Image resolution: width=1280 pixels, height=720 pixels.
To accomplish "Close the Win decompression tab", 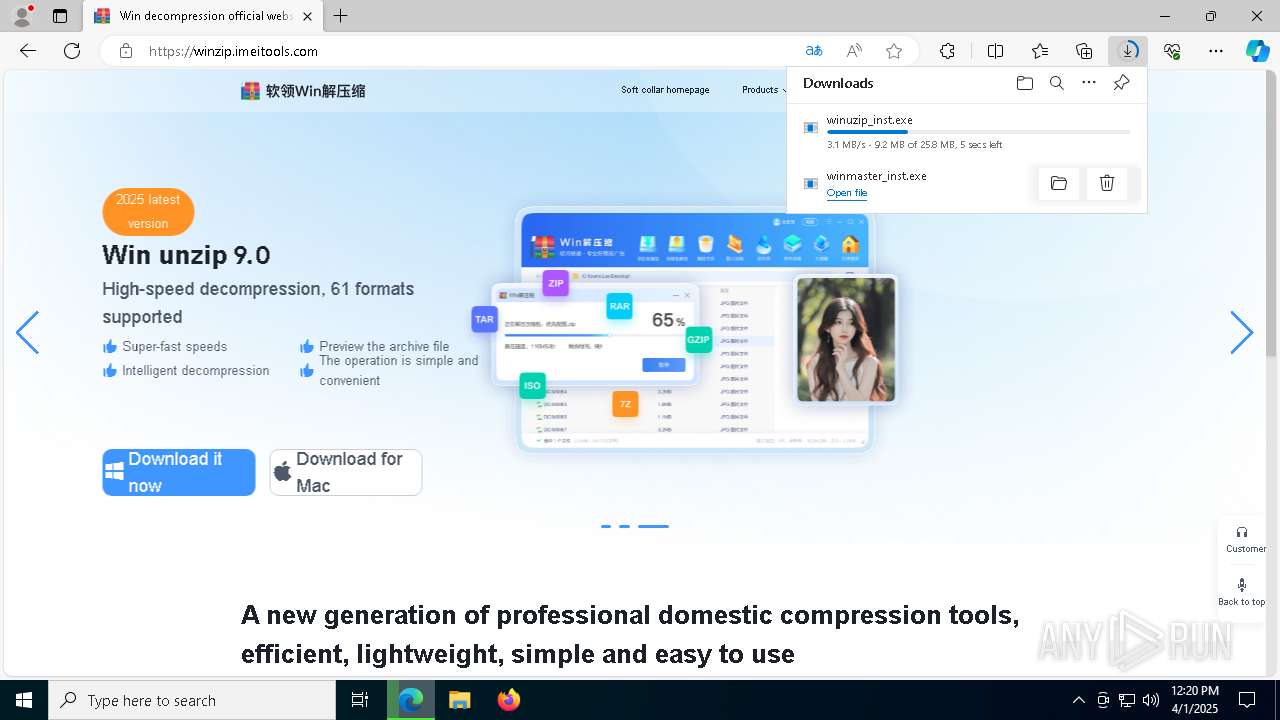I will click(x=308, y=16).
